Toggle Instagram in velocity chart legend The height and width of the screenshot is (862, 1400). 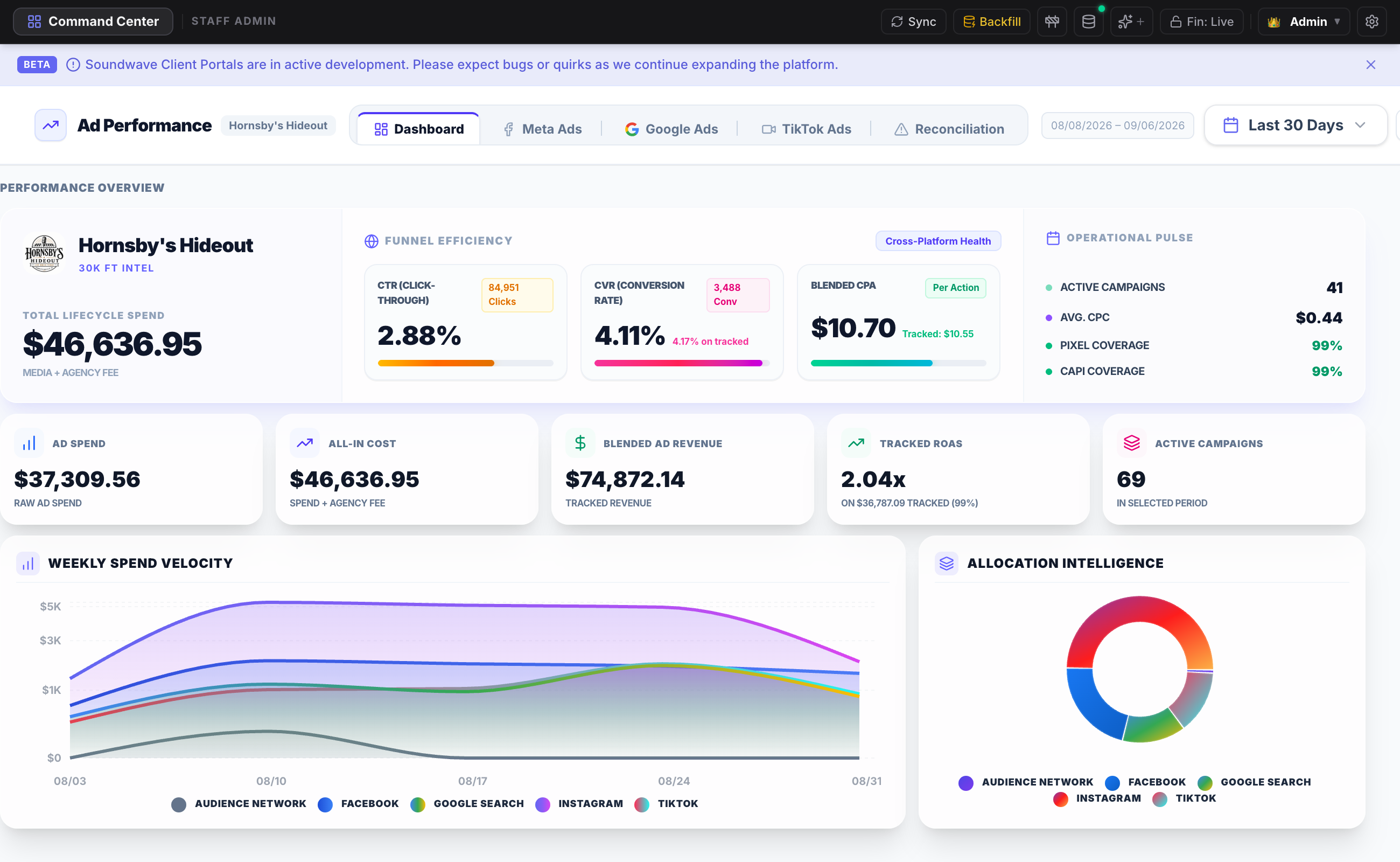(x=579, y=804)
